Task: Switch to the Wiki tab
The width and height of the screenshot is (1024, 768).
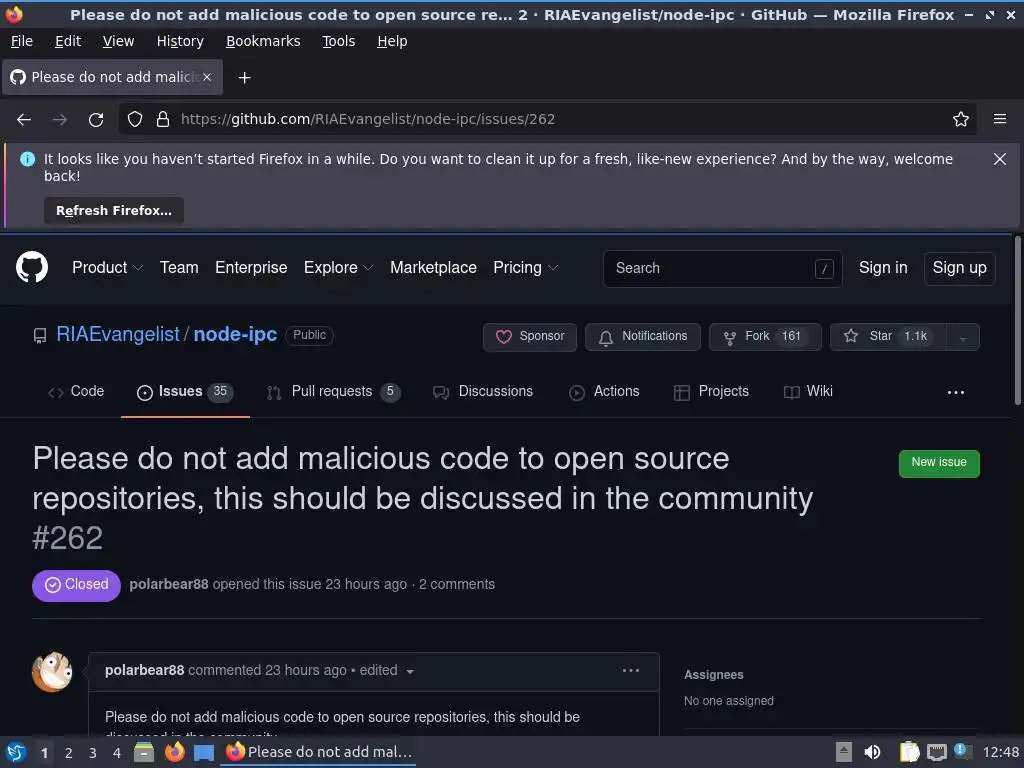Action: pyautogui.click(x=808, y=392)
